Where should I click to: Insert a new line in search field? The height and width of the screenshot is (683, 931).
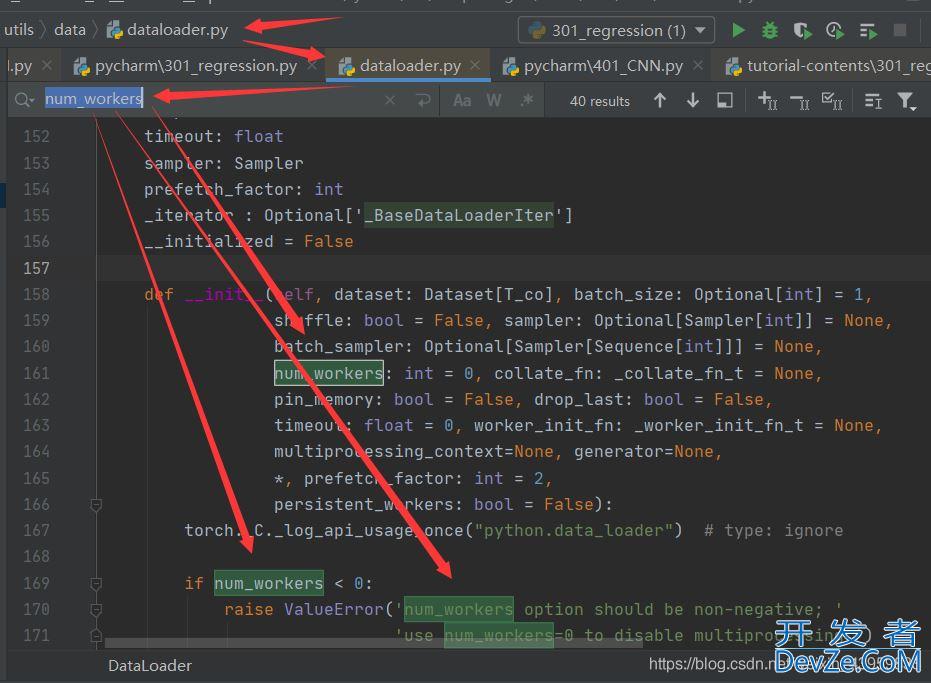423,100
